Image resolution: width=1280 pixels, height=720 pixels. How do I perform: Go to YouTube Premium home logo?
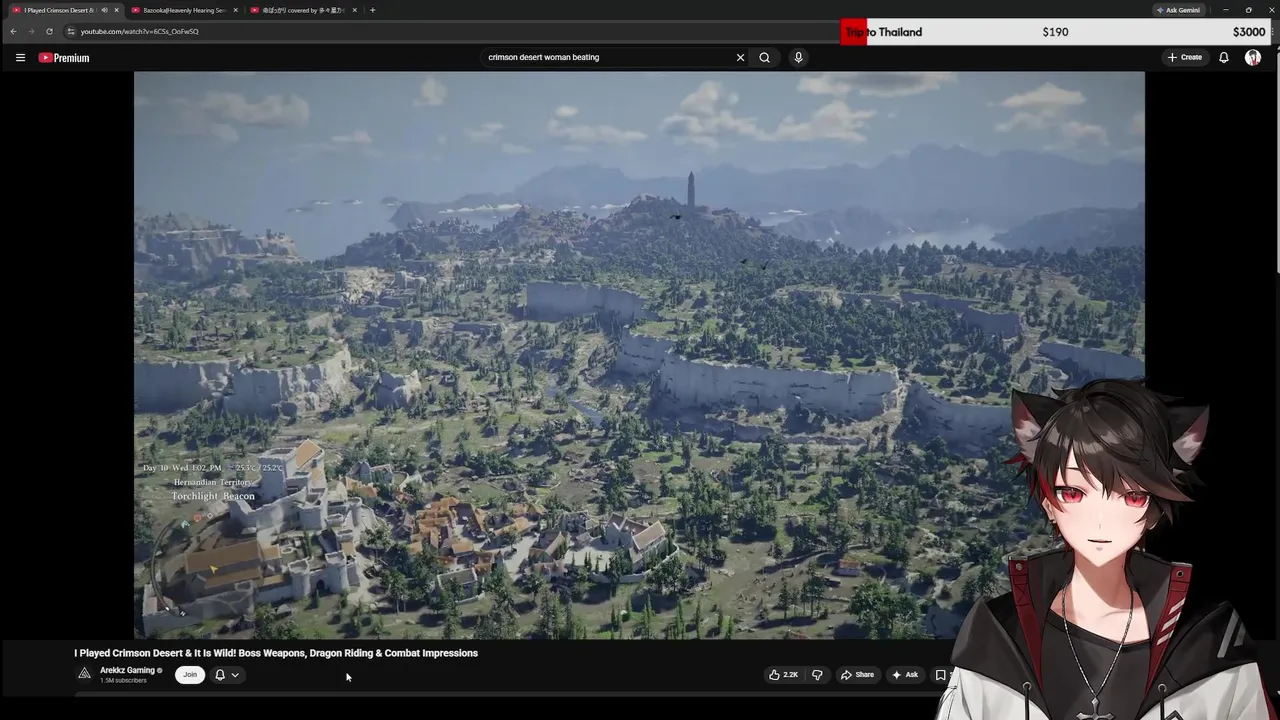pyautogui.click(x=64, y=58)
